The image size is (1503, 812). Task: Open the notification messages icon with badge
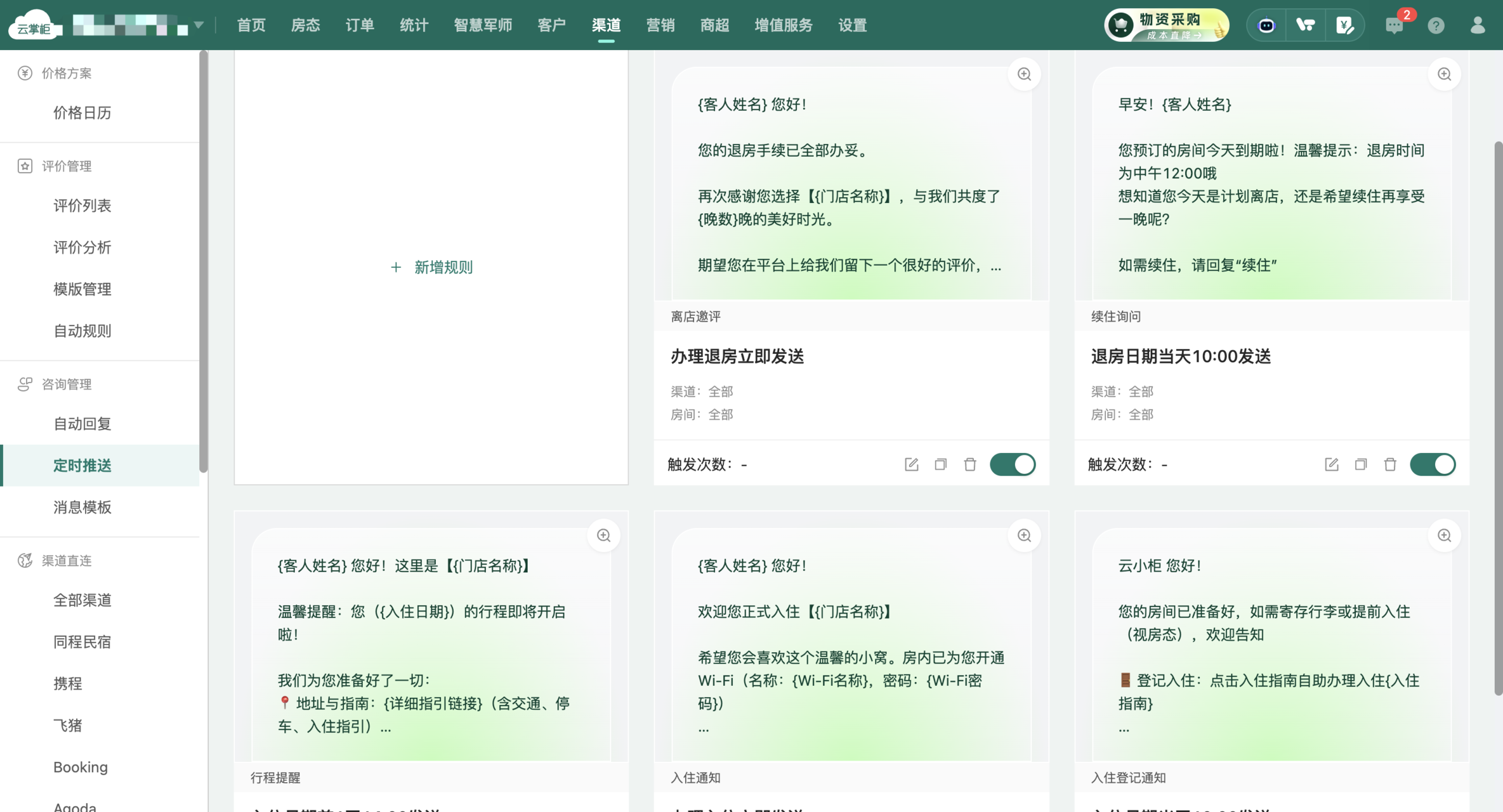(1394, 25)
